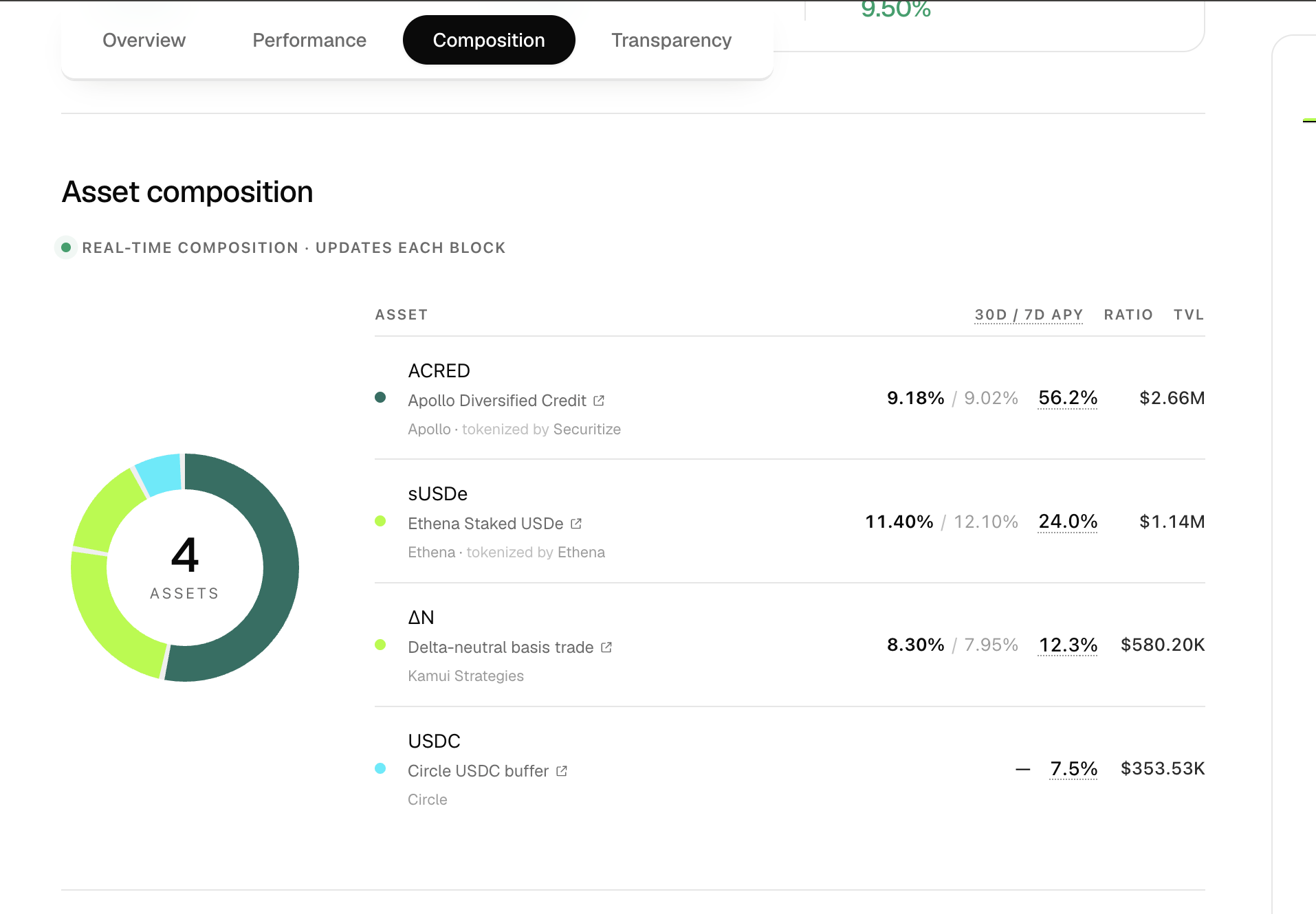This screenshot has height=914, width=1316.
Task: Click the Apollo Diversified Credit link text
Action: coord(497,401)
